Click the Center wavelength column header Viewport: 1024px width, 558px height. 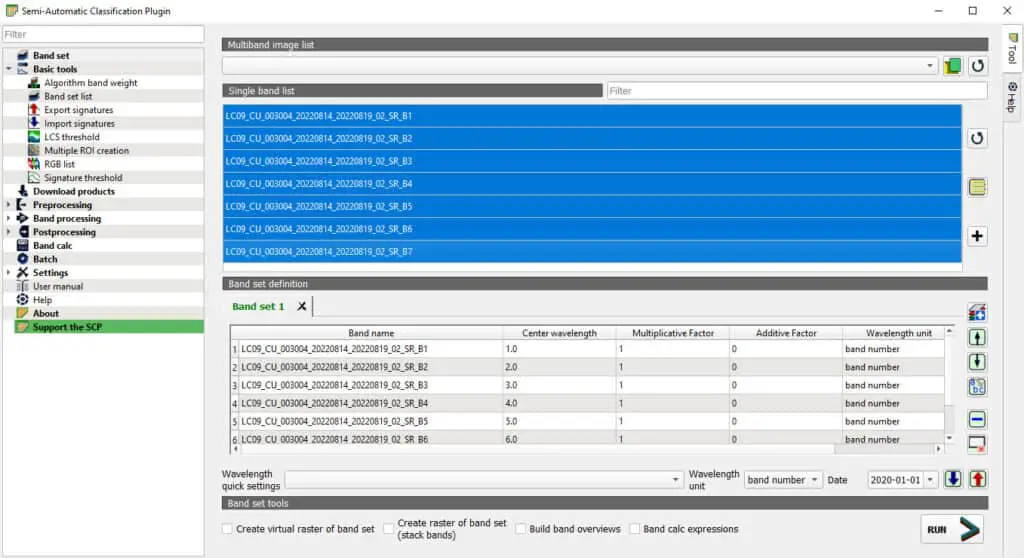pos(559,333)
